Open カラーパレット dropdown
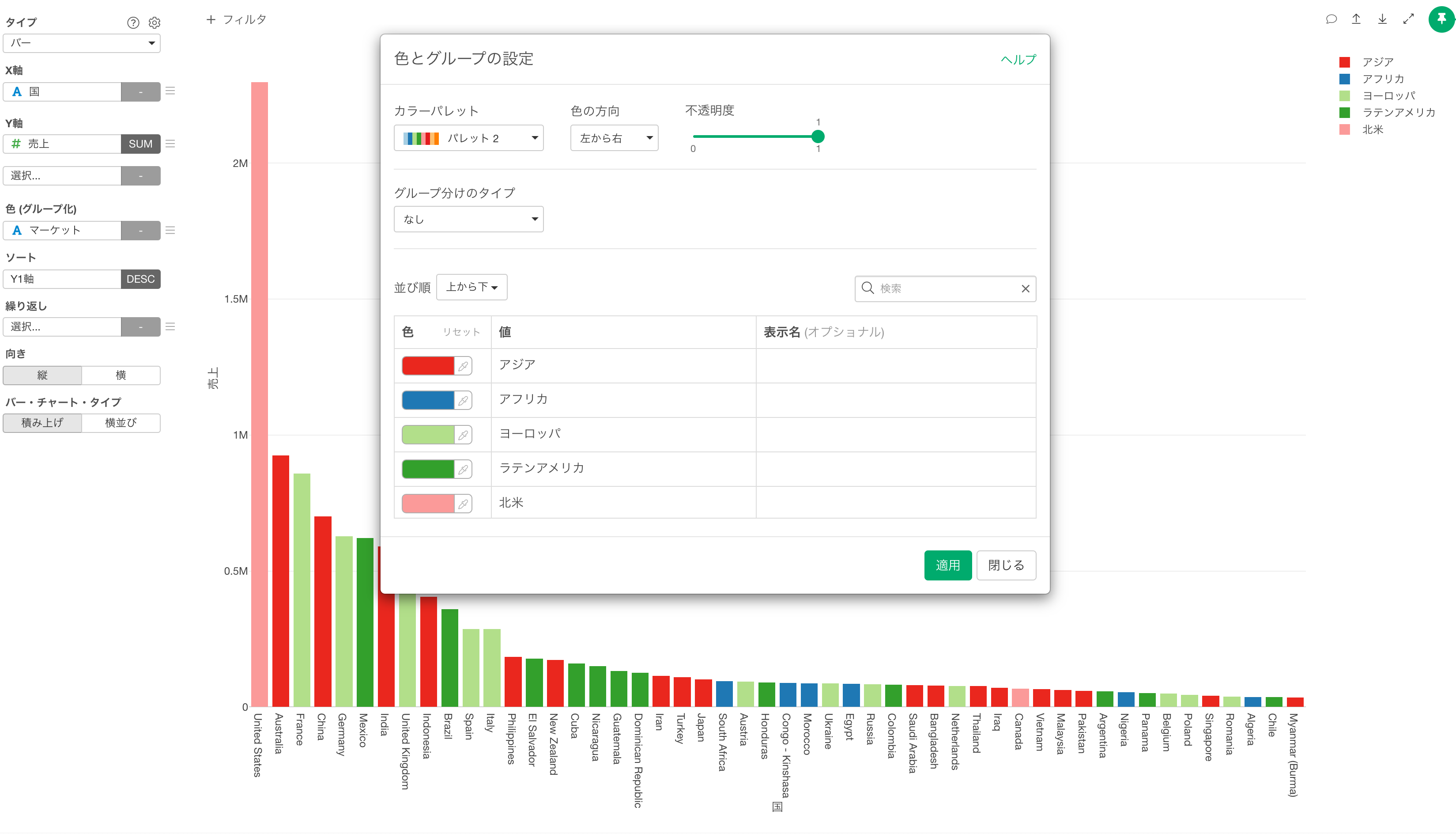Viewport: 1456px width, 834px height. (468, 138)
